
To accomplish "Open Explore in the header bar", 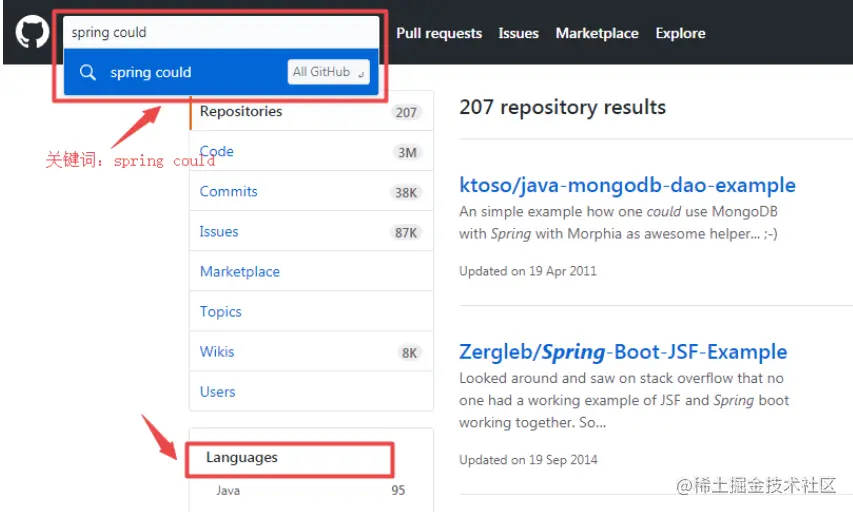I will (680, 33).
